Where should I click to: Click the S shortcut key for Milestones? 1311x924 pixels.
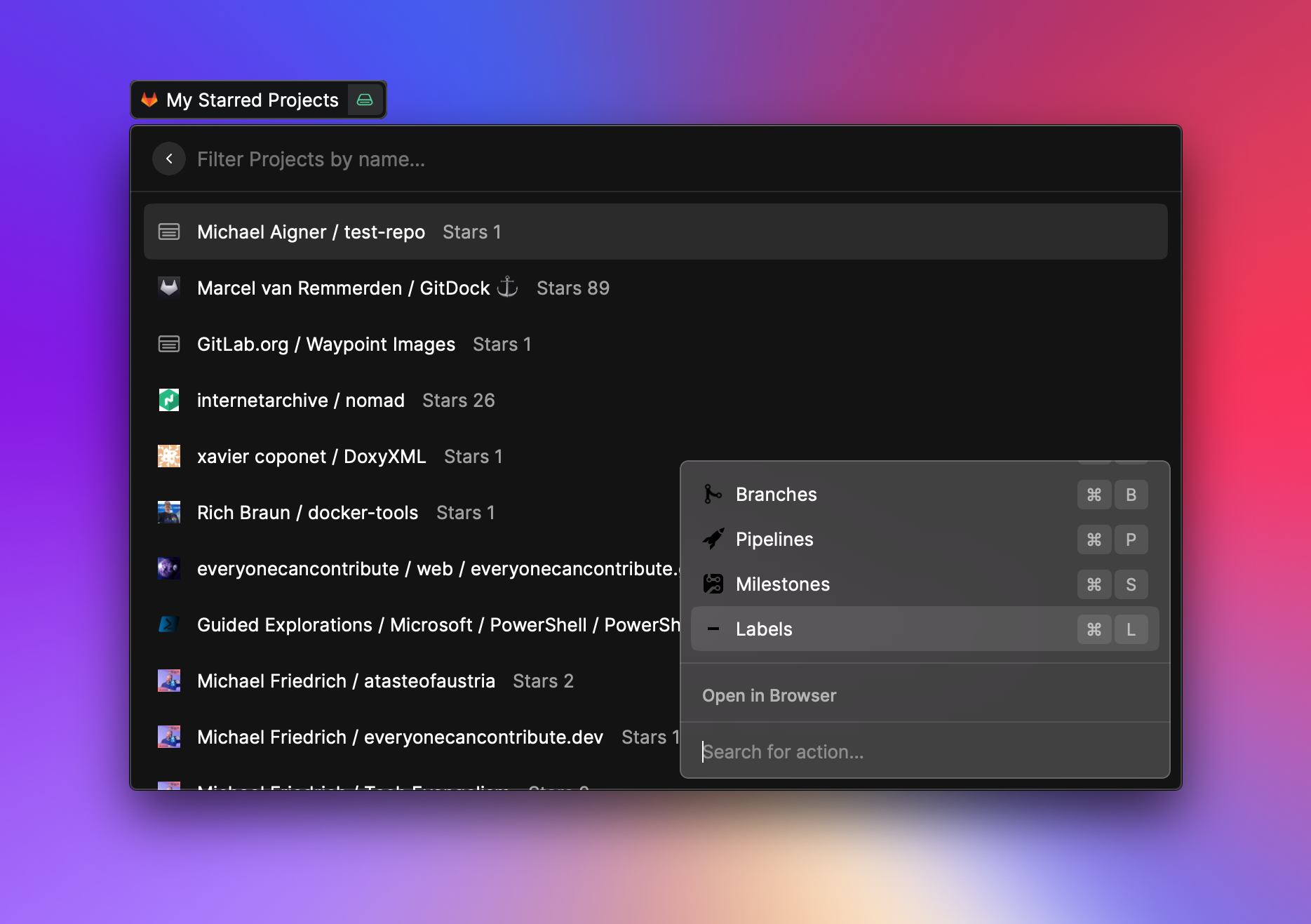1131,584
